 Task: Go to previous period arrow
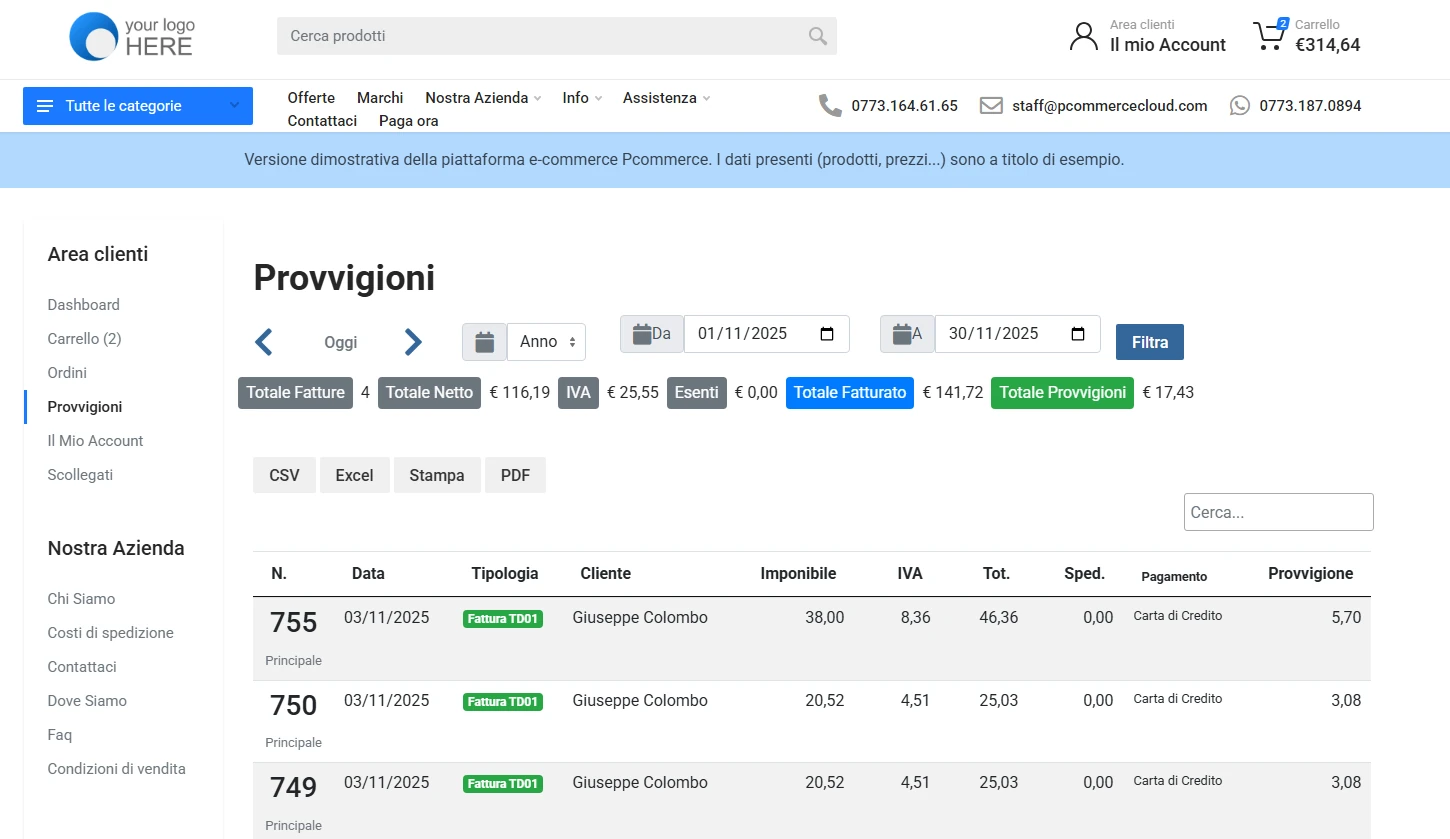(x=264, y=342)
